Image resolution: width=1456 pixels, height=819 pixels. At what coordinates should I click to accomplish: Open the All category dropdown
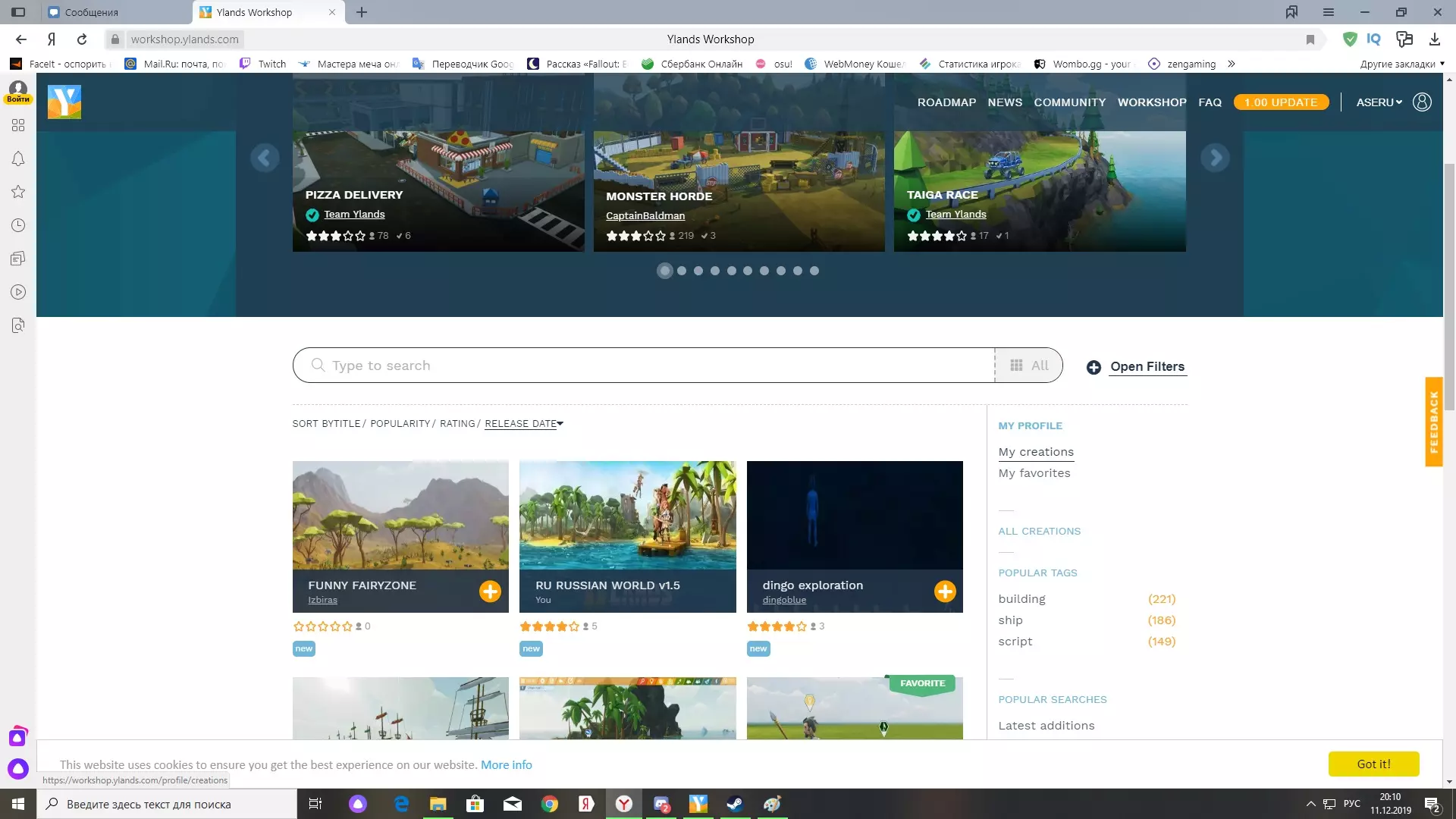tap(1028, 366)
